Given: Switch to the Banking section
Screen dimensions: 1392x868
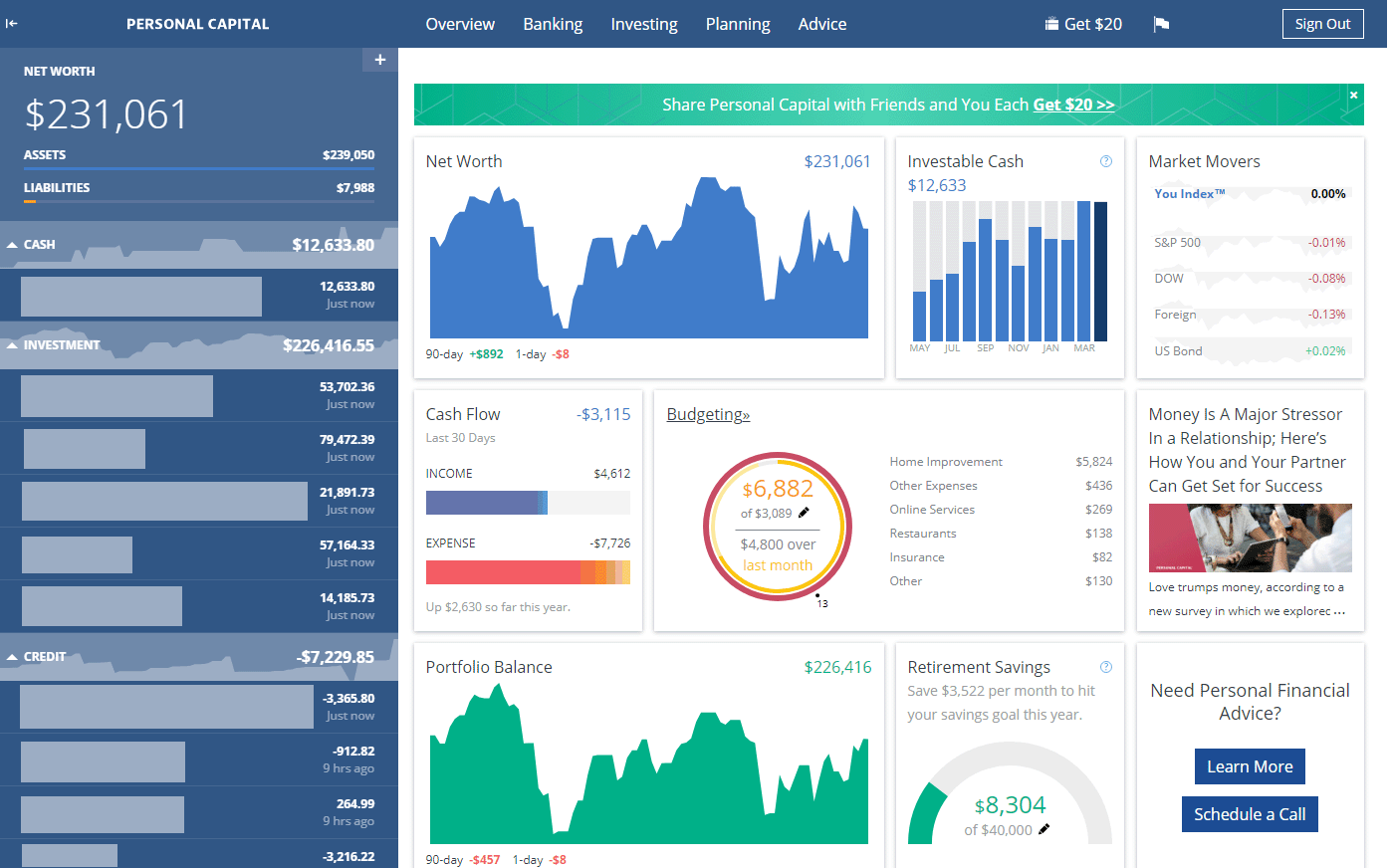Looking at the screenshot, I should tap(553, 24).
